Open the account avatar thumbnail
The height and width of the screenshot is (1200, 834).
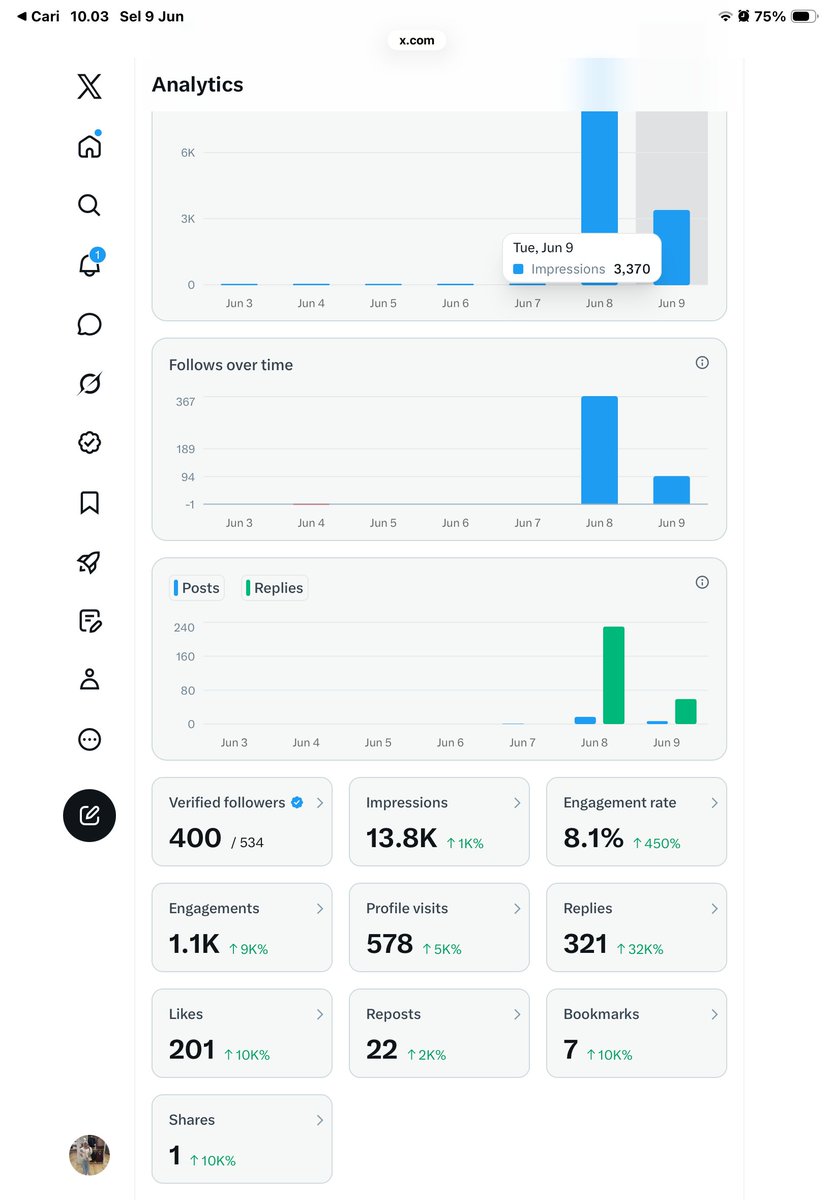(x=89, y=1155)
